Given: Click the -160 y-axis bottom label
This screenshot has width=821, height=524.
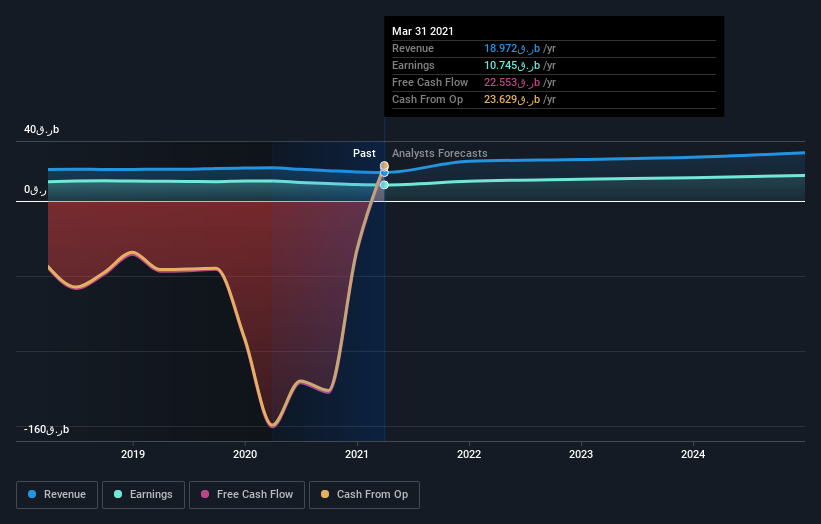Looking at the screenshot, I should click(x=46, y=429).
